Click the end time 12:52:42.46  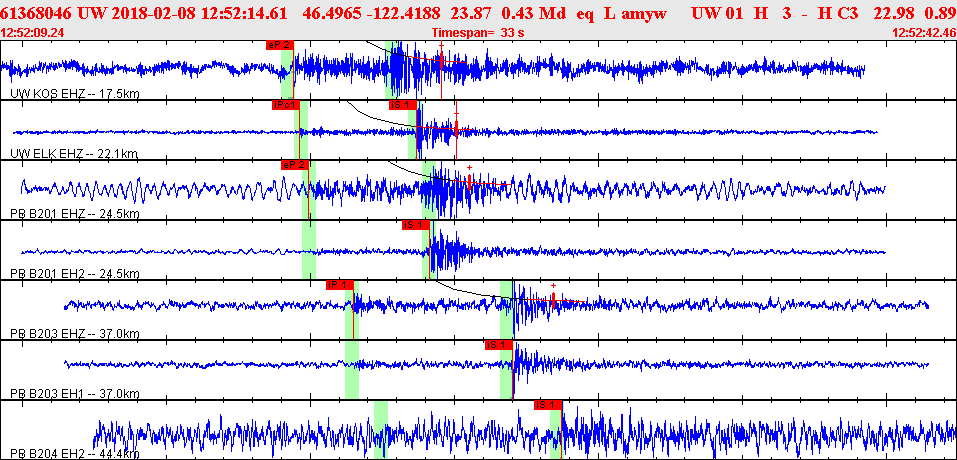pos(924,33)
